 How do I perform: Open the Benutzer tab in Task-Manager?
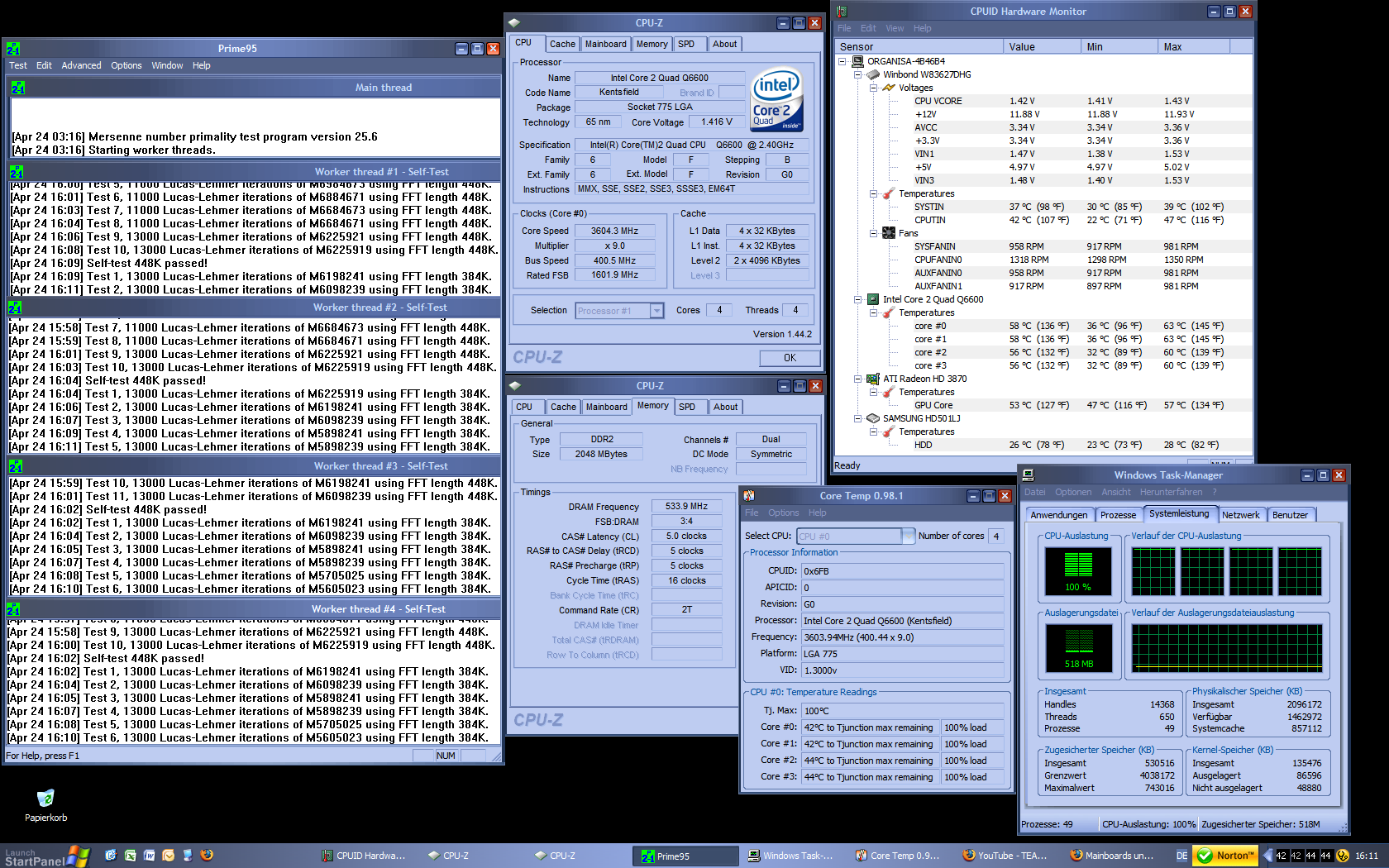pos(1290,515)
